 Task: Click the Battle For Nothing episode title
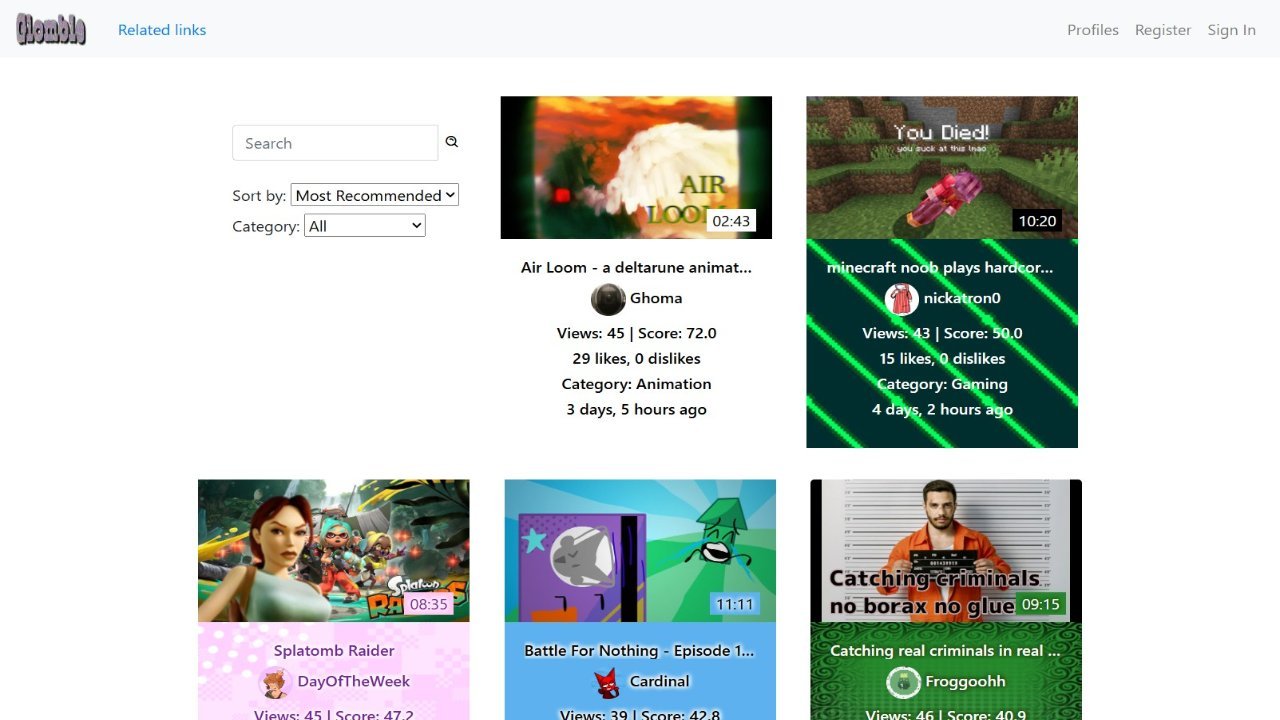coord(640,650)
